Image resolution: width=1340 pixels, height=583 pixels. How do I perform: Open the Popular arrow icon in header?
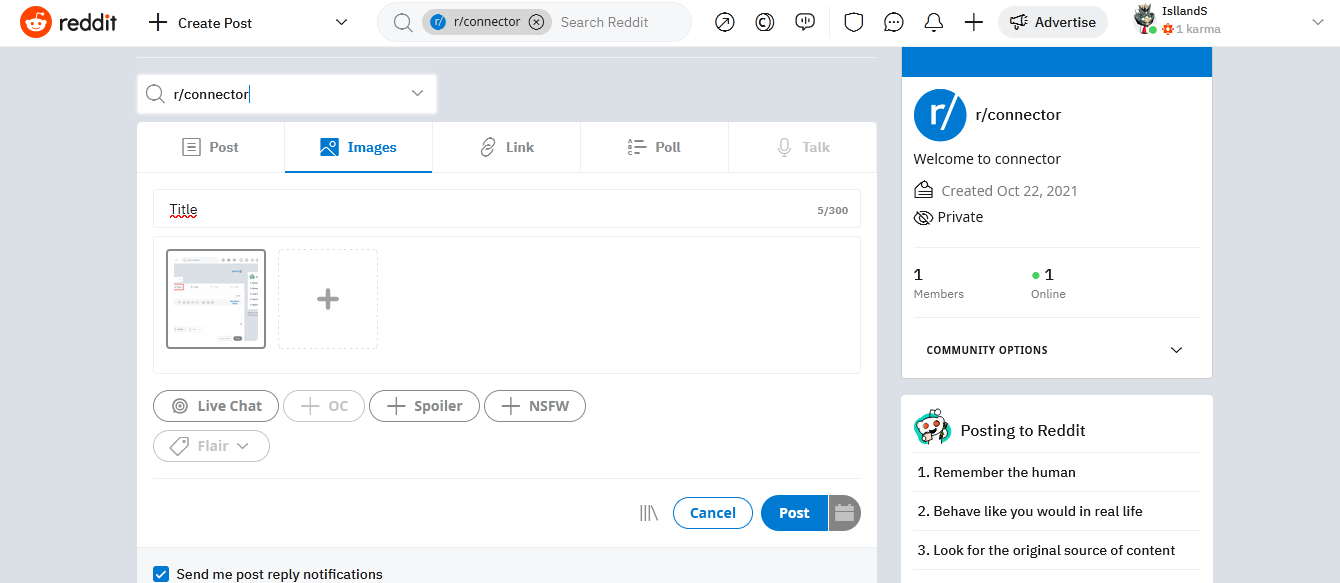[725, 22]
